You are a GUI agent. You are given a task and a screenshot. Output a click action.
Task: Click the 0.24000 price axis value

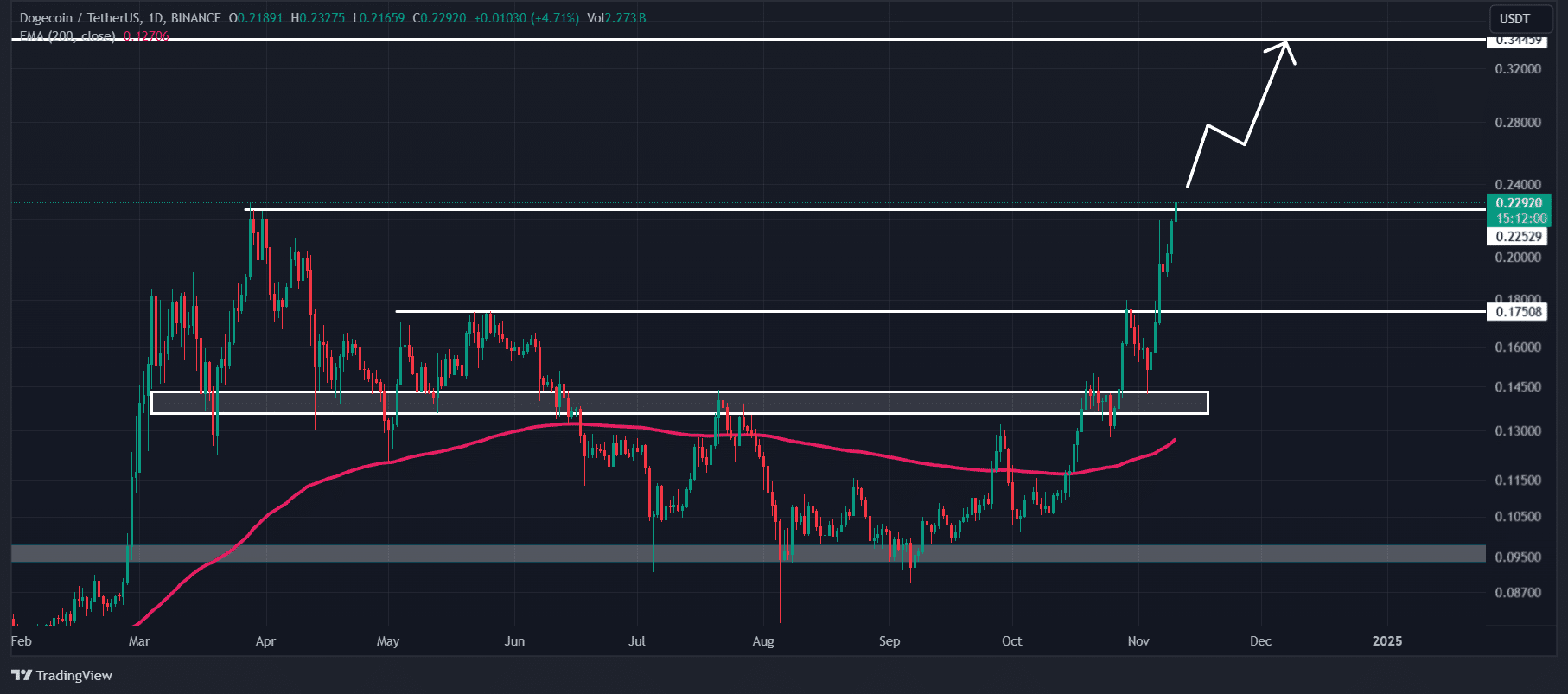tap(1518, 184)
